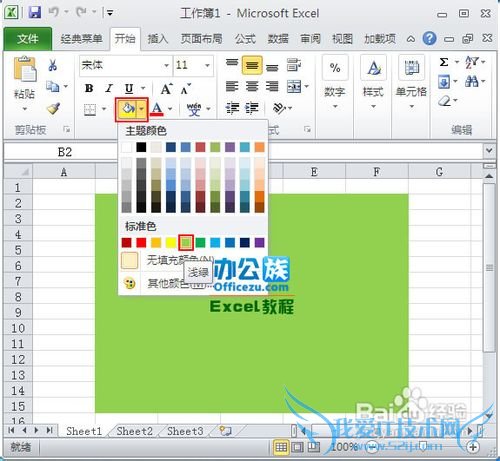This screenshot has height=461, width=500.
Task: Click the Fill down arrow icon
Action: coord(444,81)
